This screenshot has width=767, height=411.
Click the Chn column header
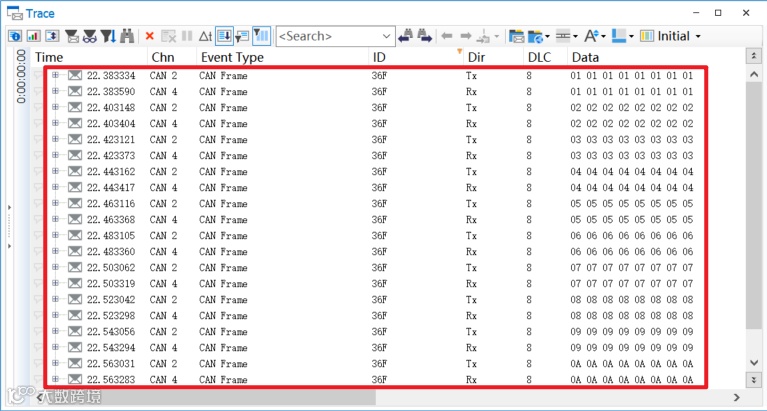(x=172, y=57)
